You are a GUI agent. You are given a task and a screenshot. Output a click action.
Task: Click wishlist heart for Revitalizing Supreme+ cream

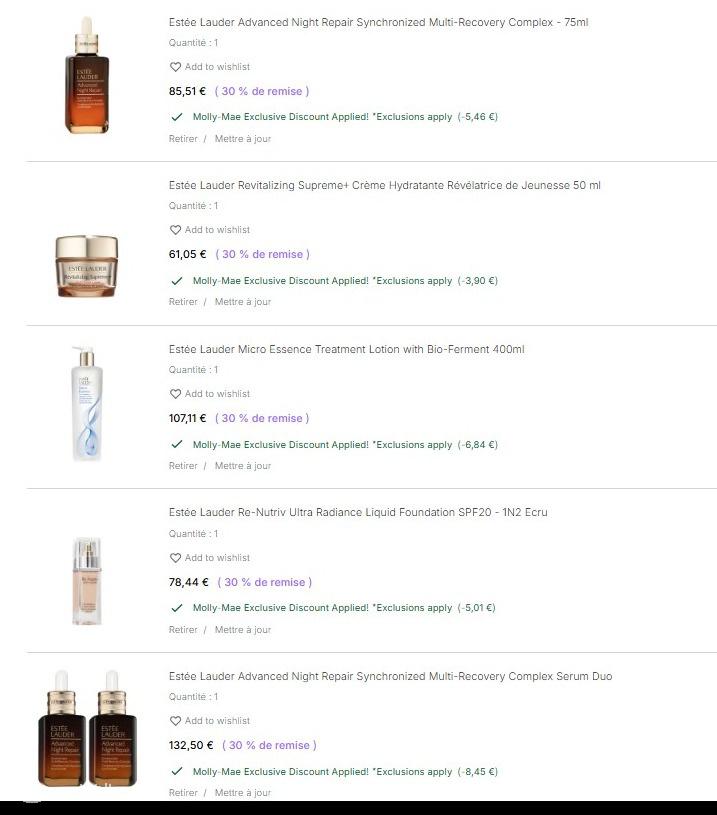coord(175,230)
